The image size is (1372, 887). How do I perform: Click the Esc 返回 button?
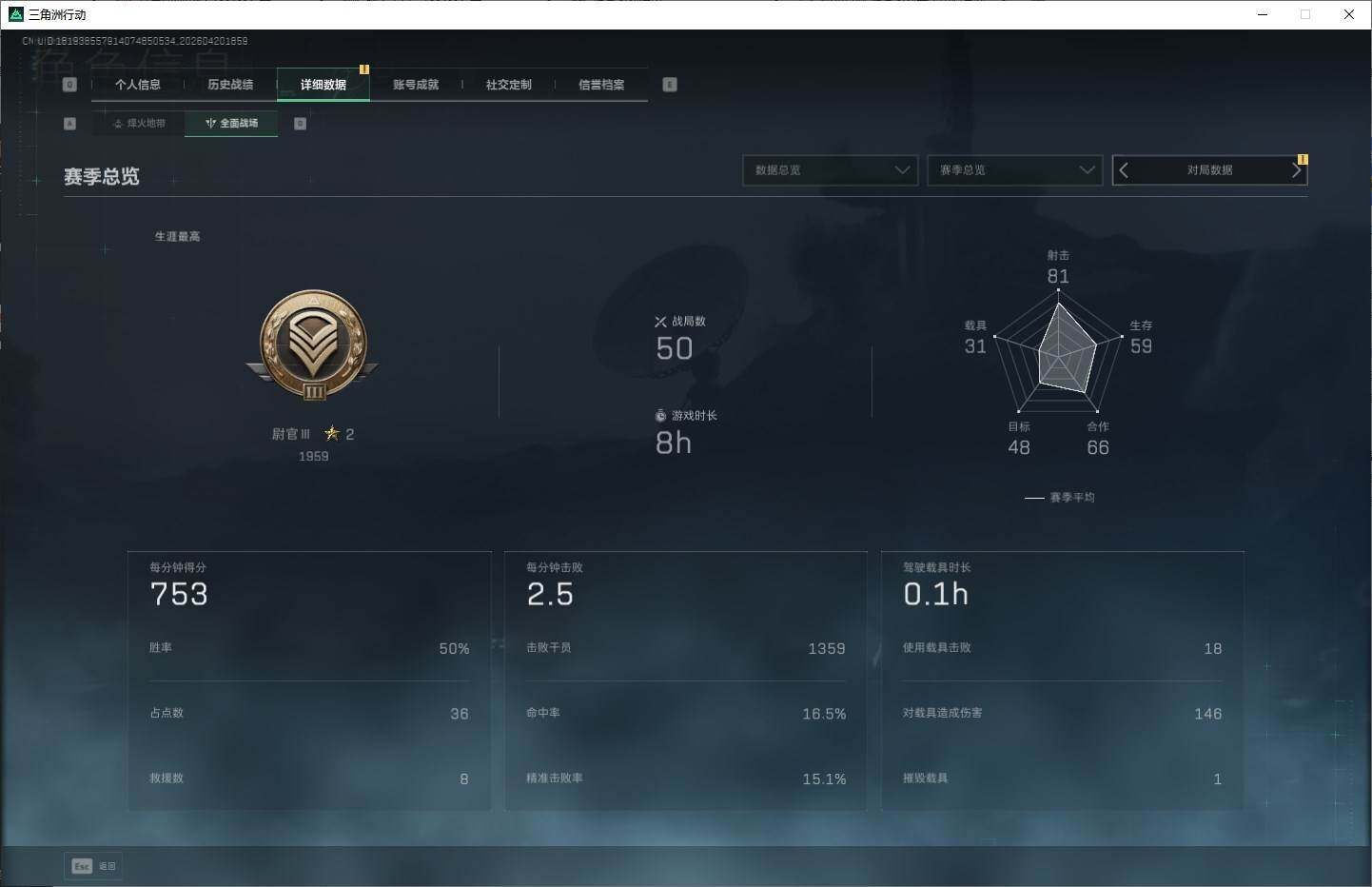(x=93, y=866)
